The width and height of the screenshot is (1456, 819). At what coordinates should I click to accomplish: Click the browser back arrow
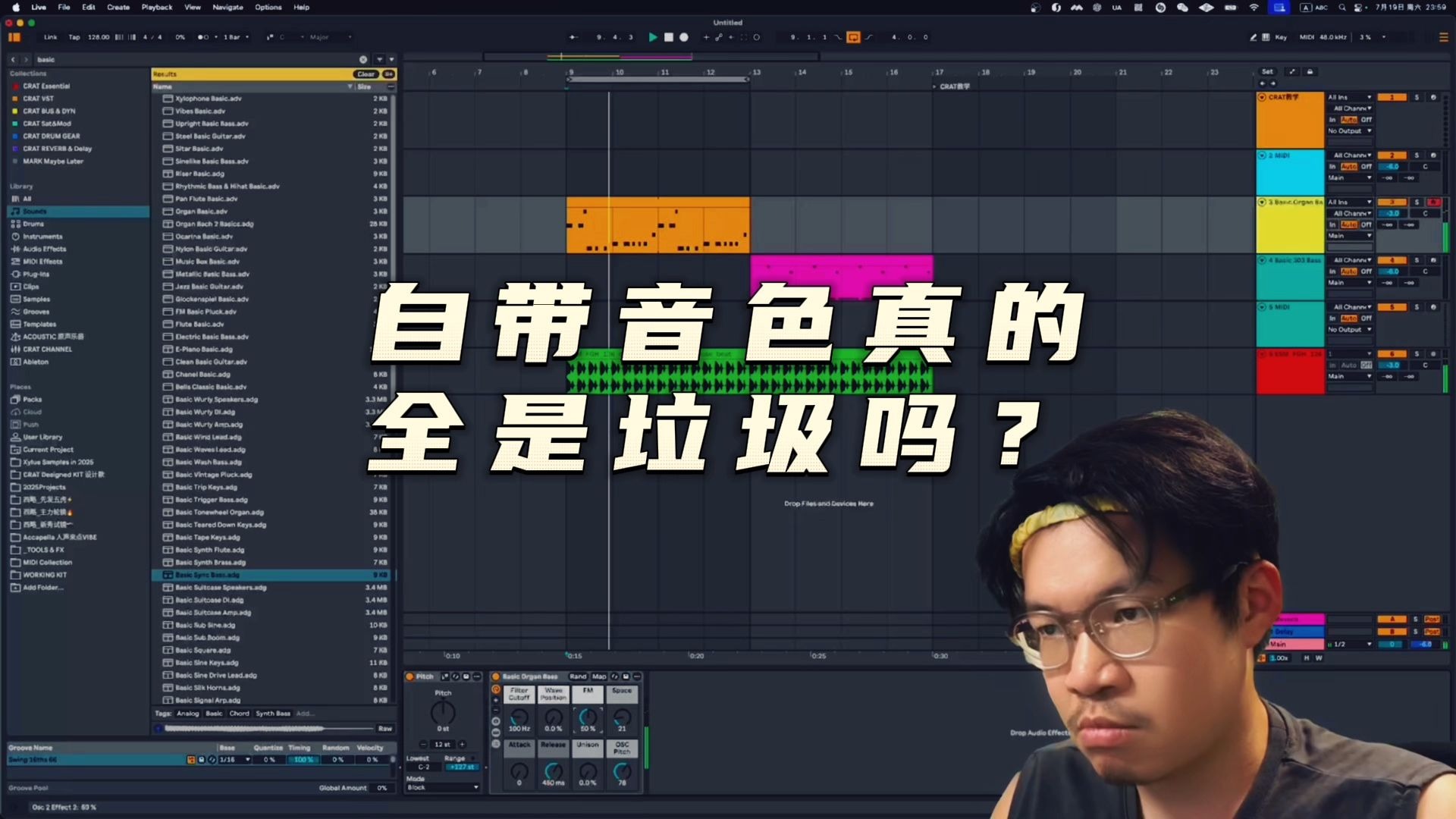pyautogui.click(x=13, y=59)
